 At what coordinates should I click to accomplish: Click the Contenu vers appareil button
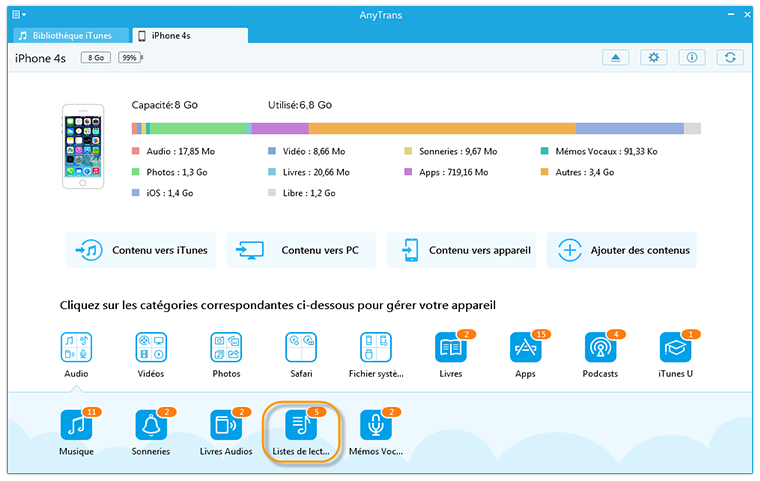pyautogui.click(x=461, y=250)
